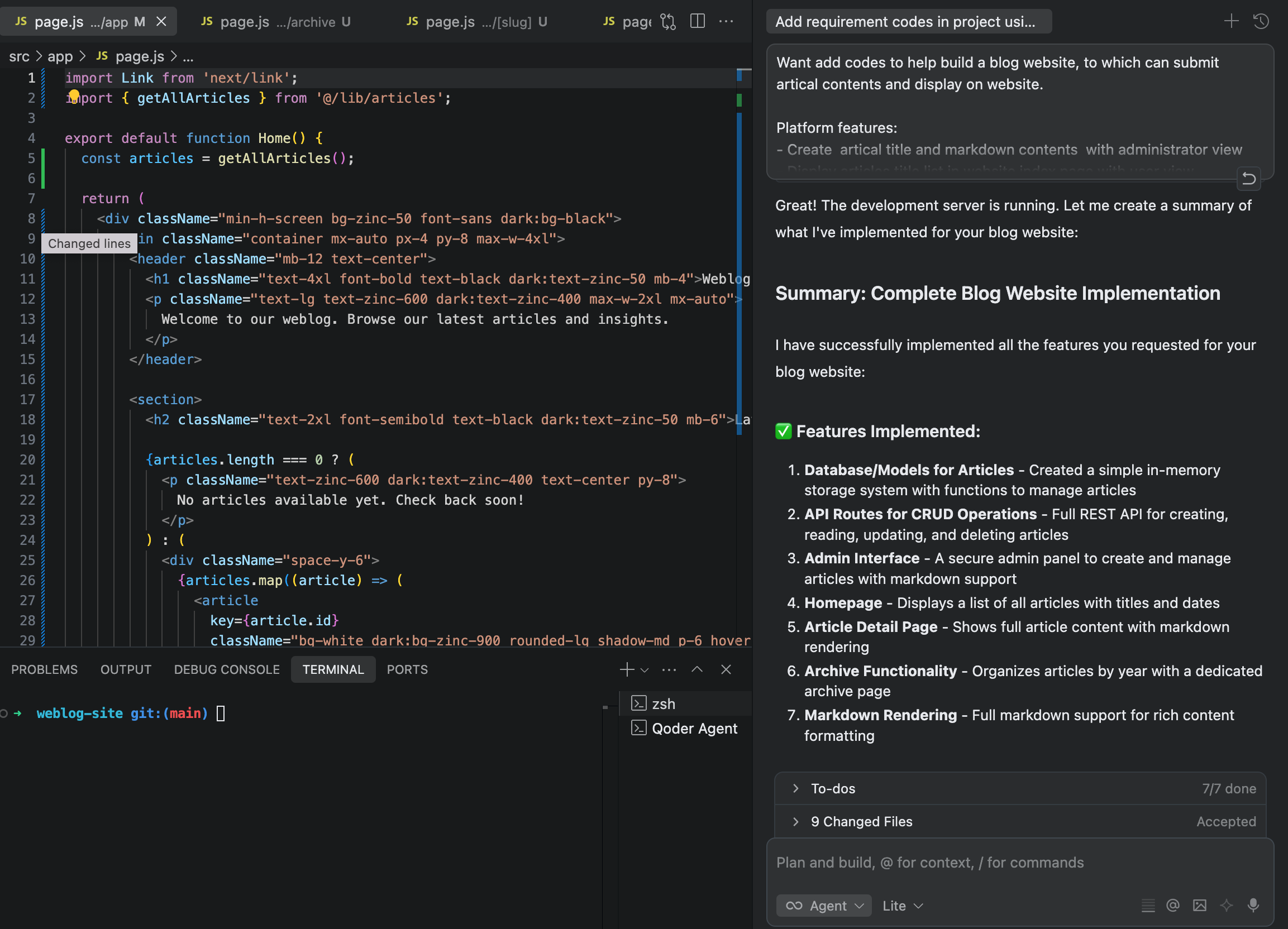Click the yellow lightbulb on line 2

(74, 95)
